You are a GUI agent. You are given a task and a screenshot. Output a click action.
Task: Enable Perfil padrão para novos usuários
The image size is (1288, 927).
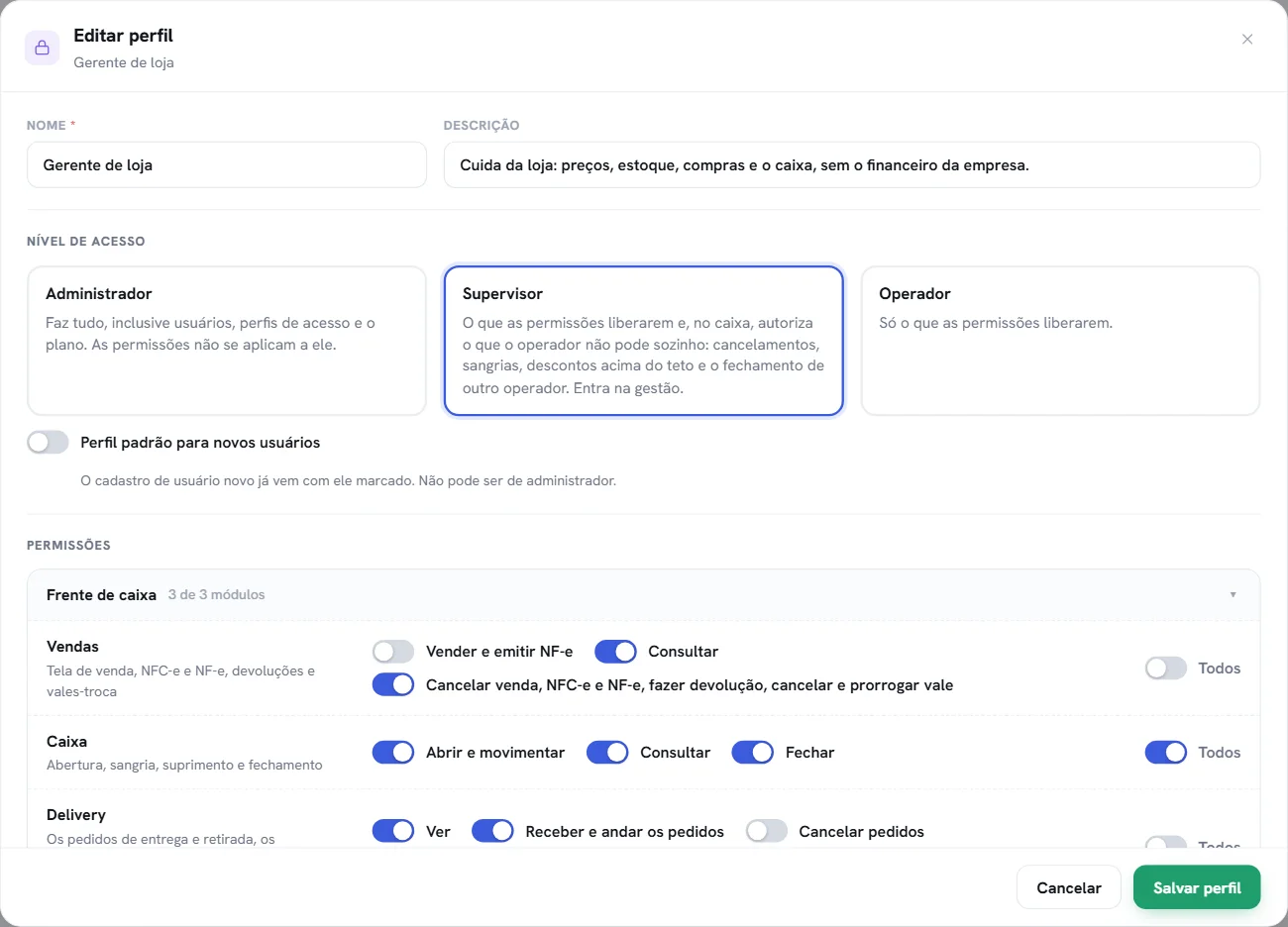[48, 443]
